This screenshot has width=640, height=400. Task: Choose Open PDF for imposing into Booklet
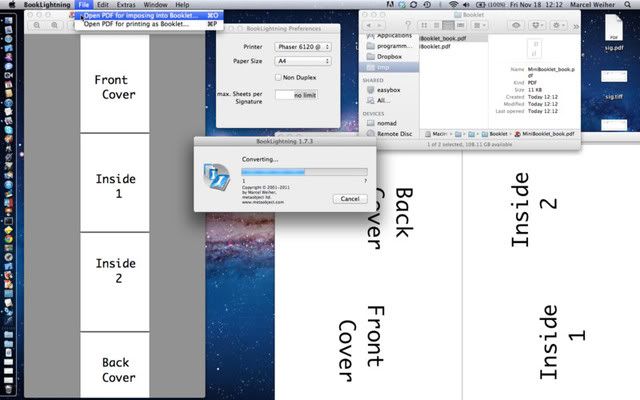(149, 16)
